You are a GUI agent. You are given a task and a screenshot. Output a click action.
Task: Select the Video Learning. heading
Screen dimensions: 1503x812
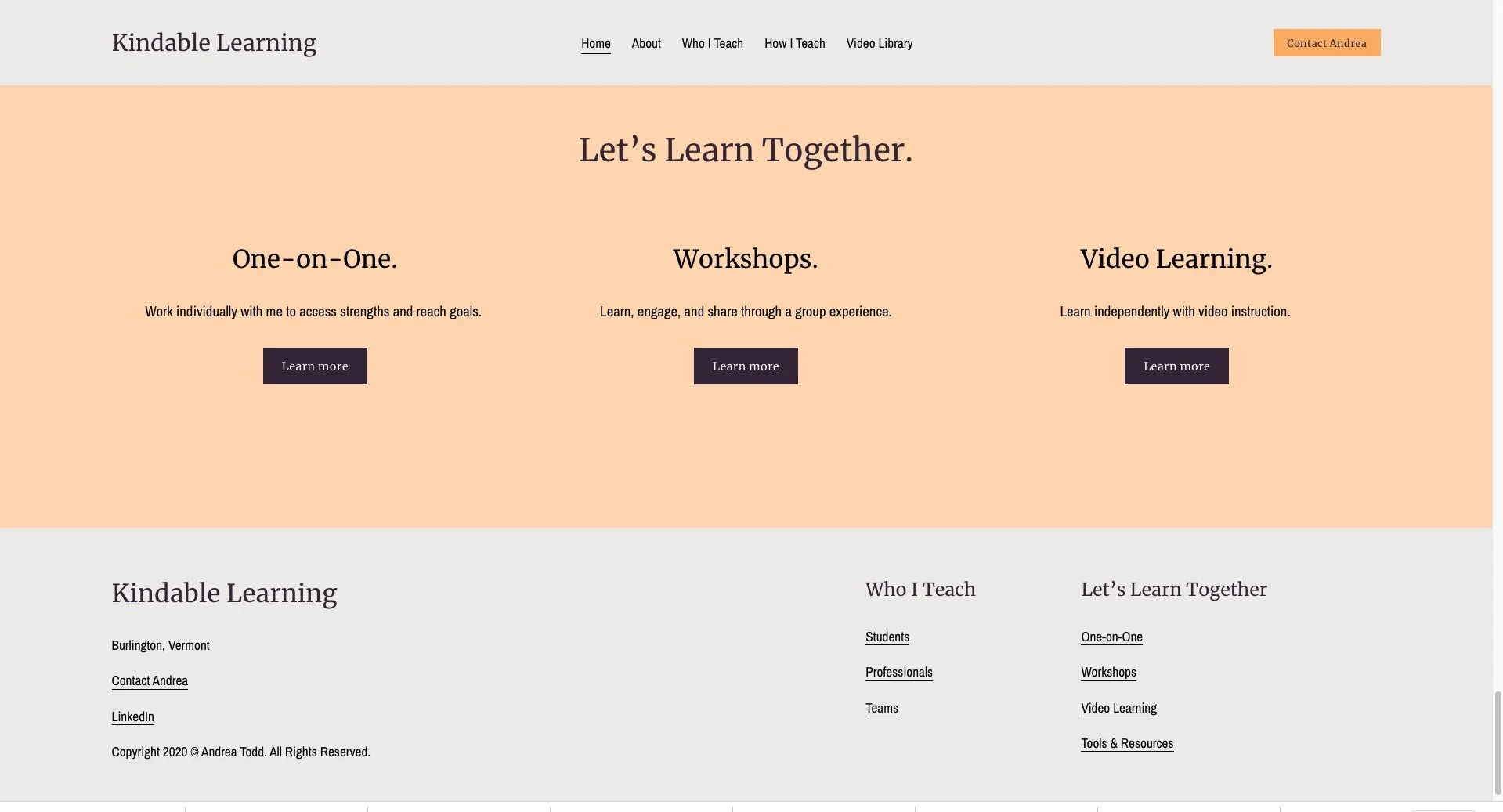[x=1176, y=258]
